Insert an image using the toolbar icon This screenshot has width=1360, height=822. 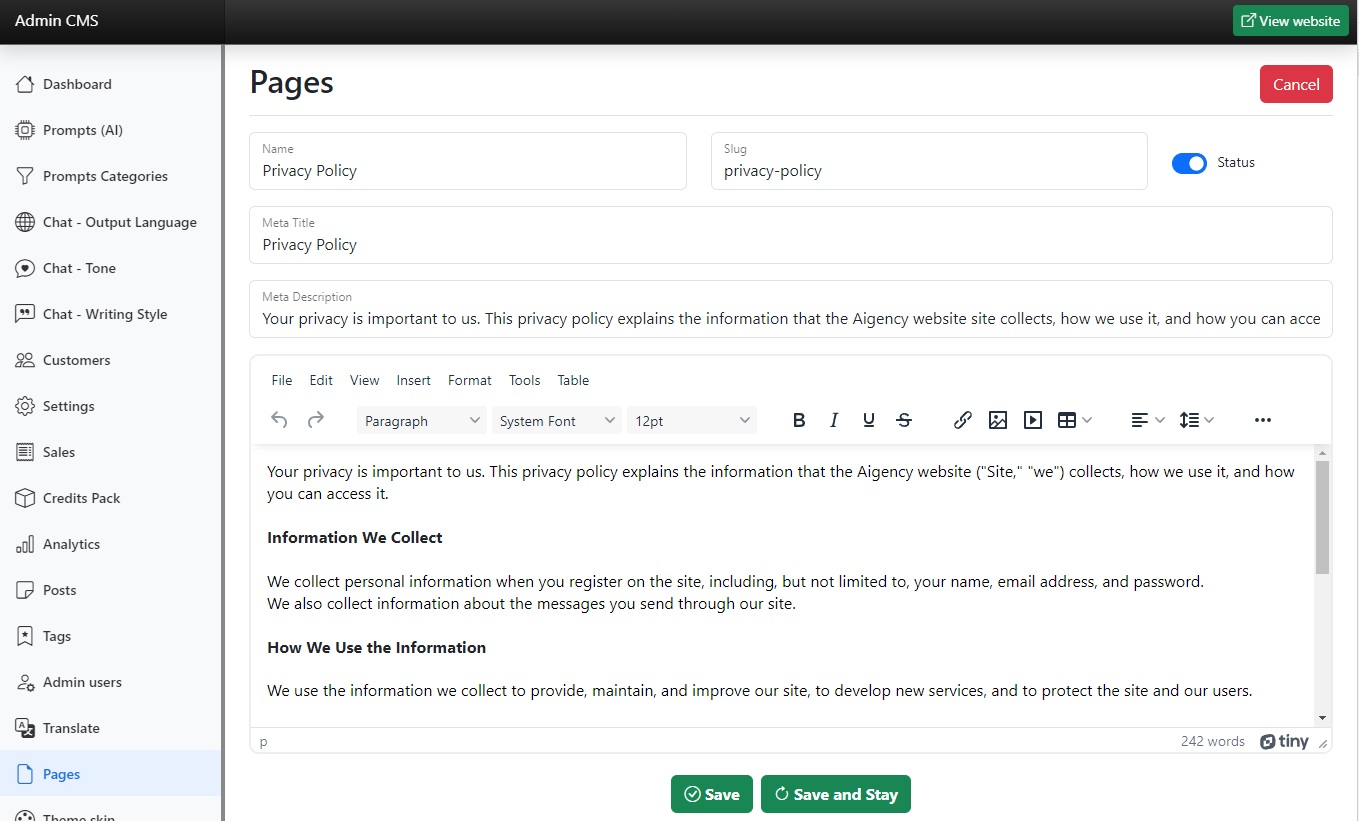(x=997, y=421)
